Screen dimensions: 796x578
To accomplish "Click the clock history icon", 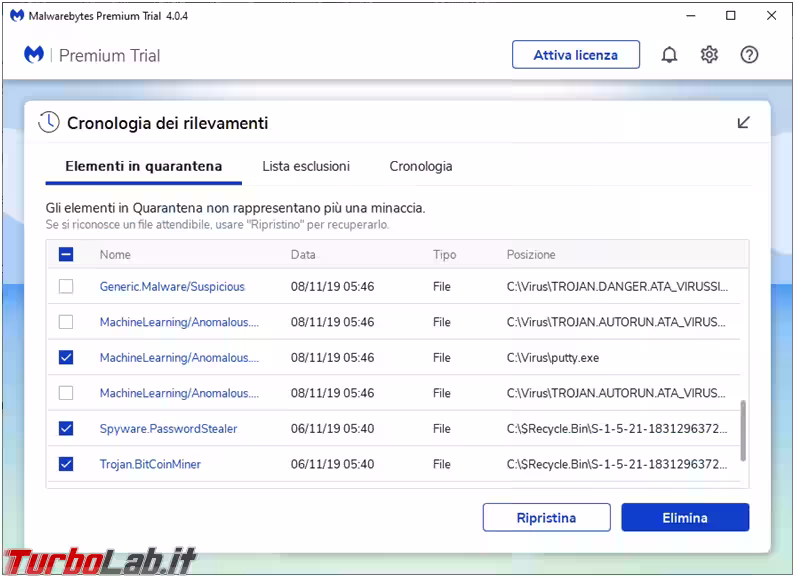I will (x=49, y=123).
